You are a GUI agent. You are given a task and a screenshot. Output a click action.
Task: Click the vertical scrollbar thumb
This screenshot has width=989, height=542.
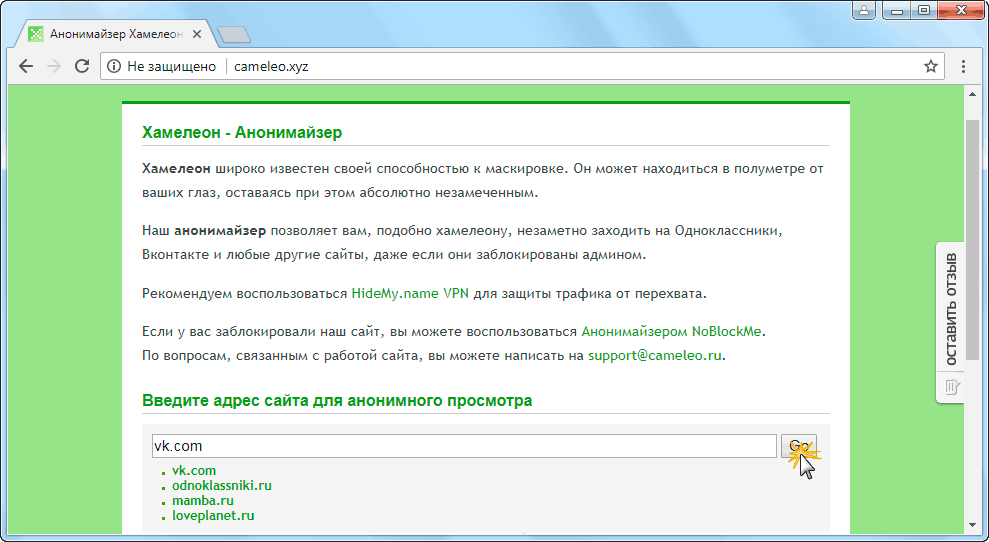point(972,240)
